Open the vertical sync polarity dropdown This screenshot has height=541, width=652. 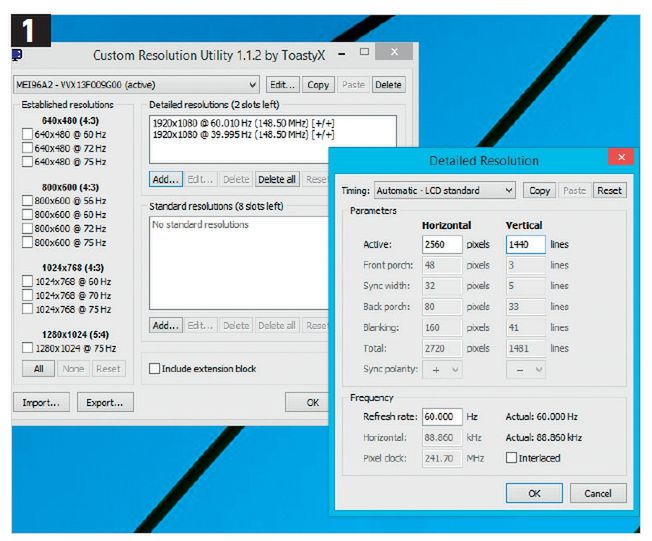pos(525,369)
